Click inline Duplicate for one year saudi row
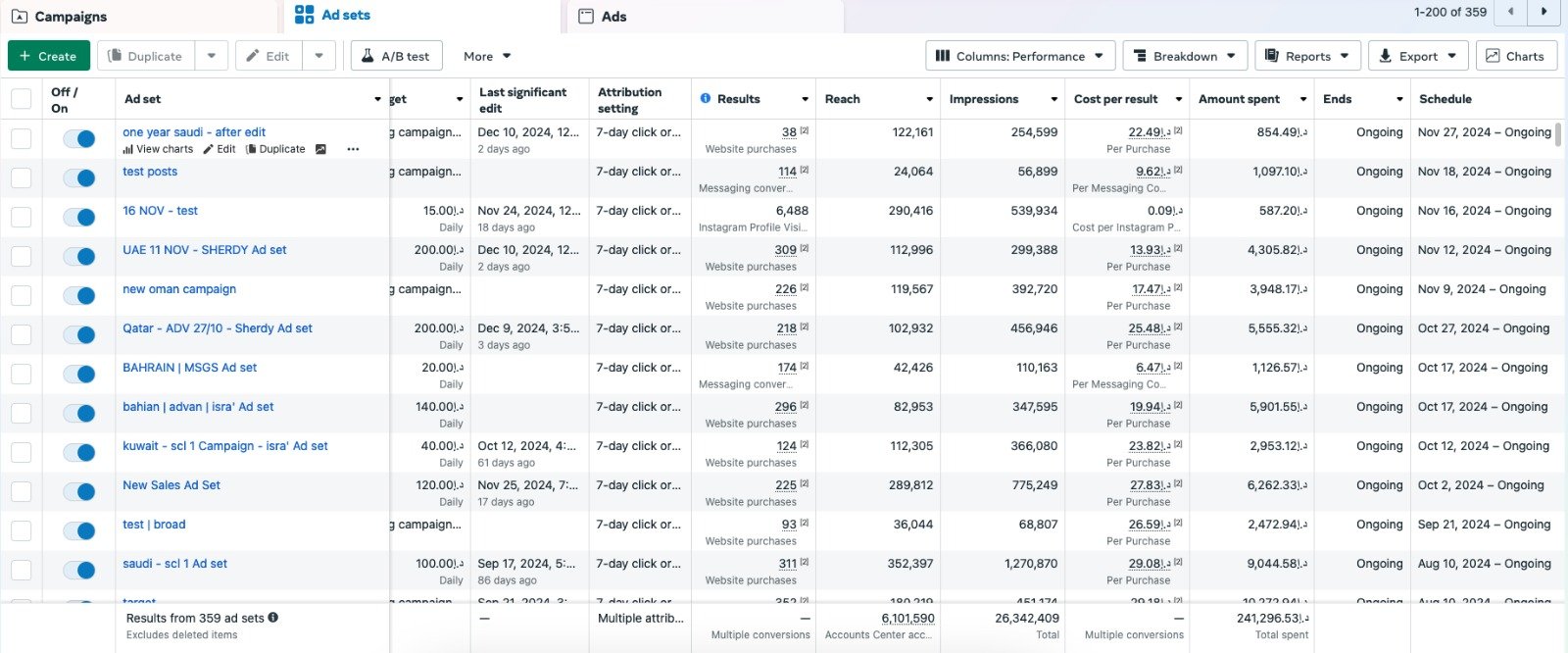 pyautogui.click(x=275, y=149)
